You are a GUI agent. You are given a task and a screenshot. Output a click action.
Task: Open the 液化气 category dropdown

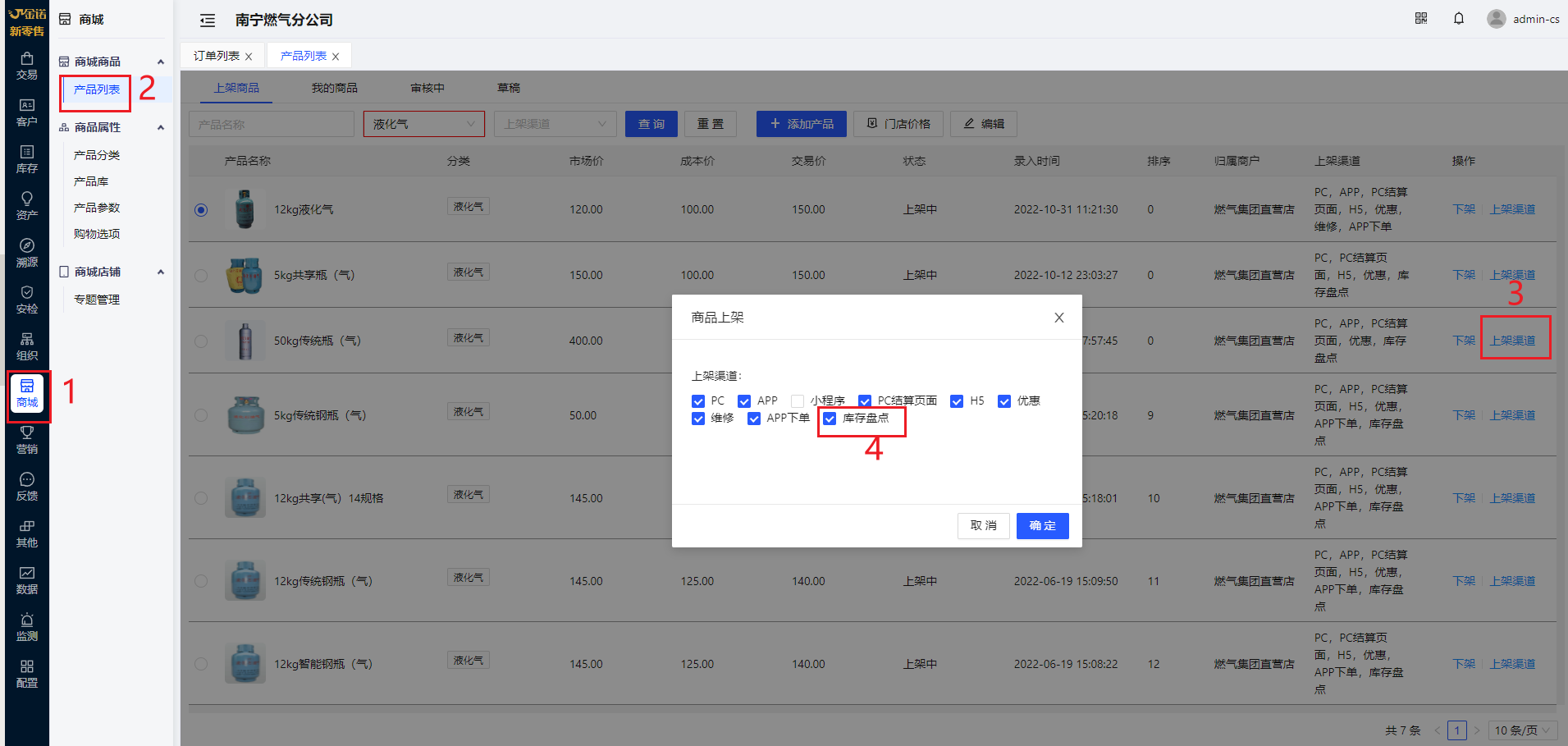click(x=424, y=124)
